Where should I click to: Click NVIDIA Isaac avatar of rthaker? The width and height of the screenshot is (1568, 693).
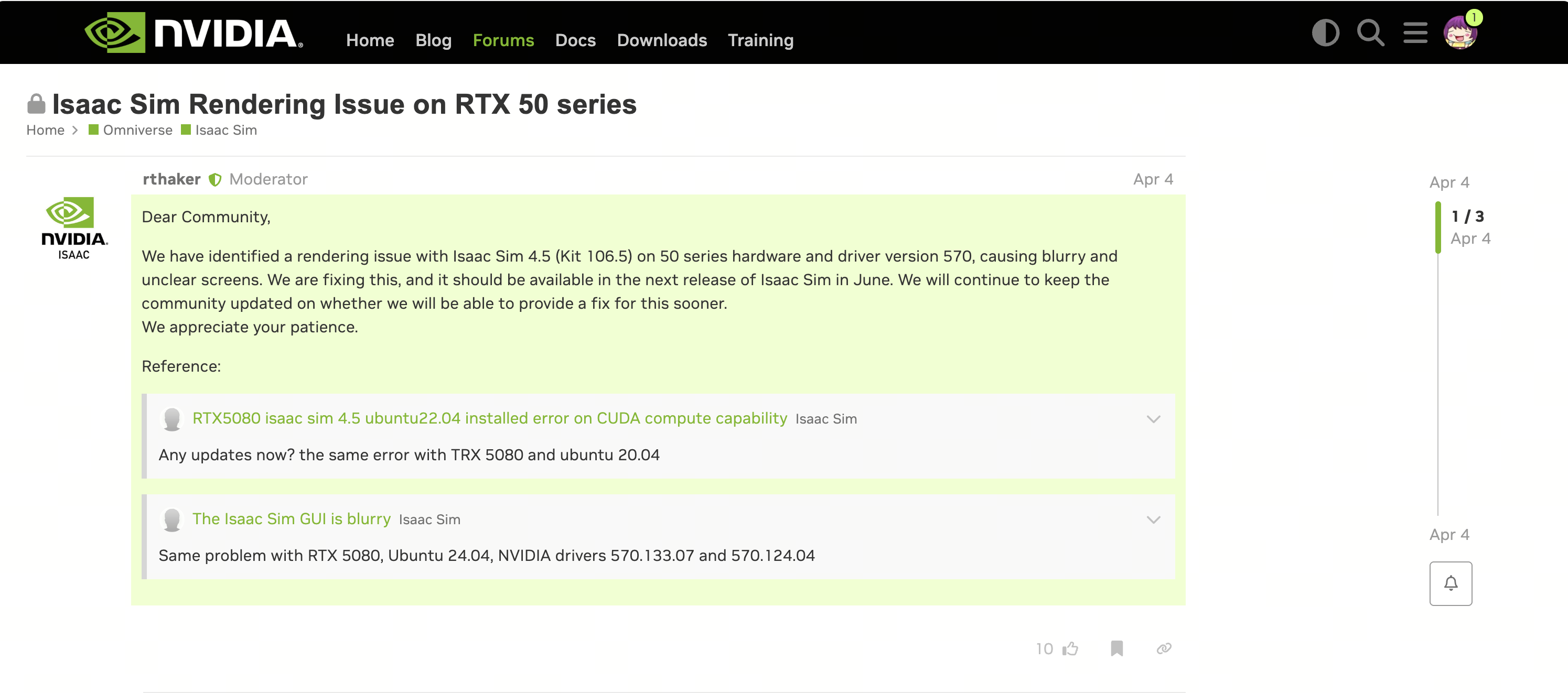click(x=73, y=228)
